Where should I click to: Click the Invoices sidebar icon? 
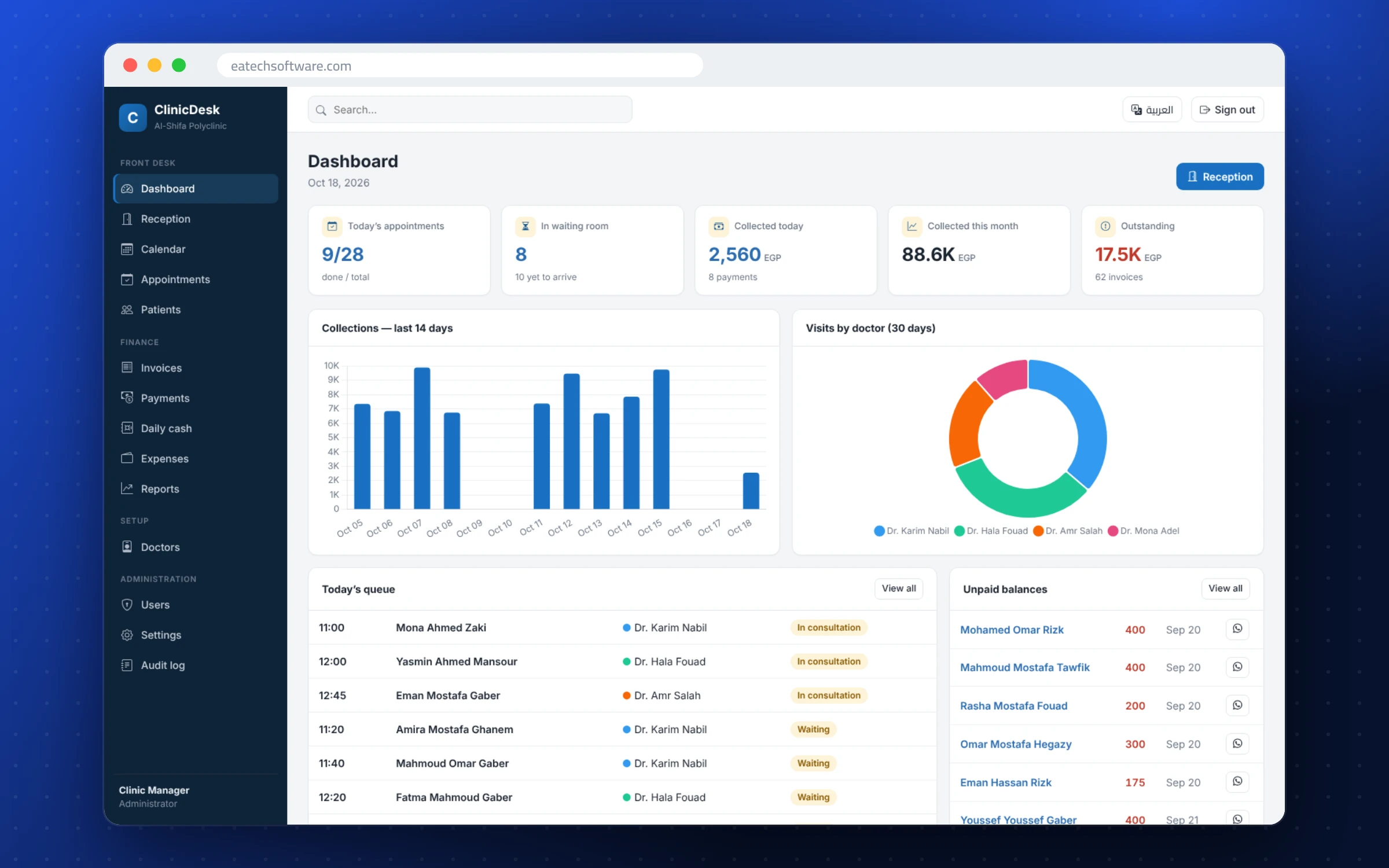pyautogui.click(x=127, y=367)
